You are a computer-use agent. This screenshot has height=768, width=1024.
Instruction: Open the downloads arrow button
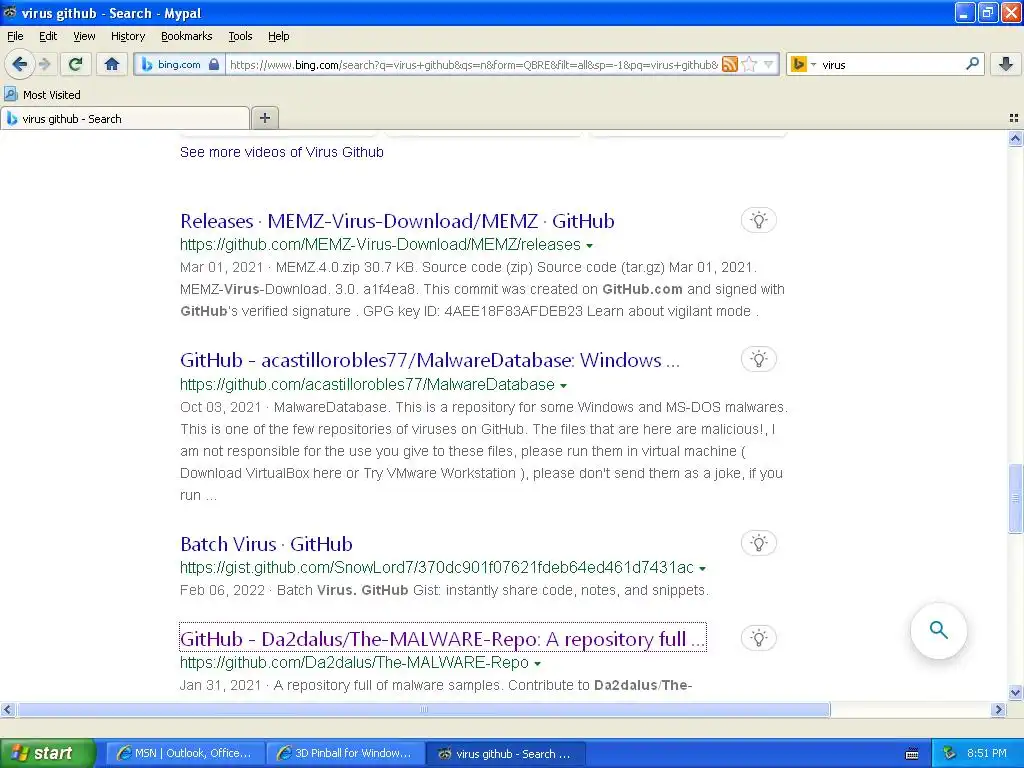pyautogui.click(x=1006, y=64)
